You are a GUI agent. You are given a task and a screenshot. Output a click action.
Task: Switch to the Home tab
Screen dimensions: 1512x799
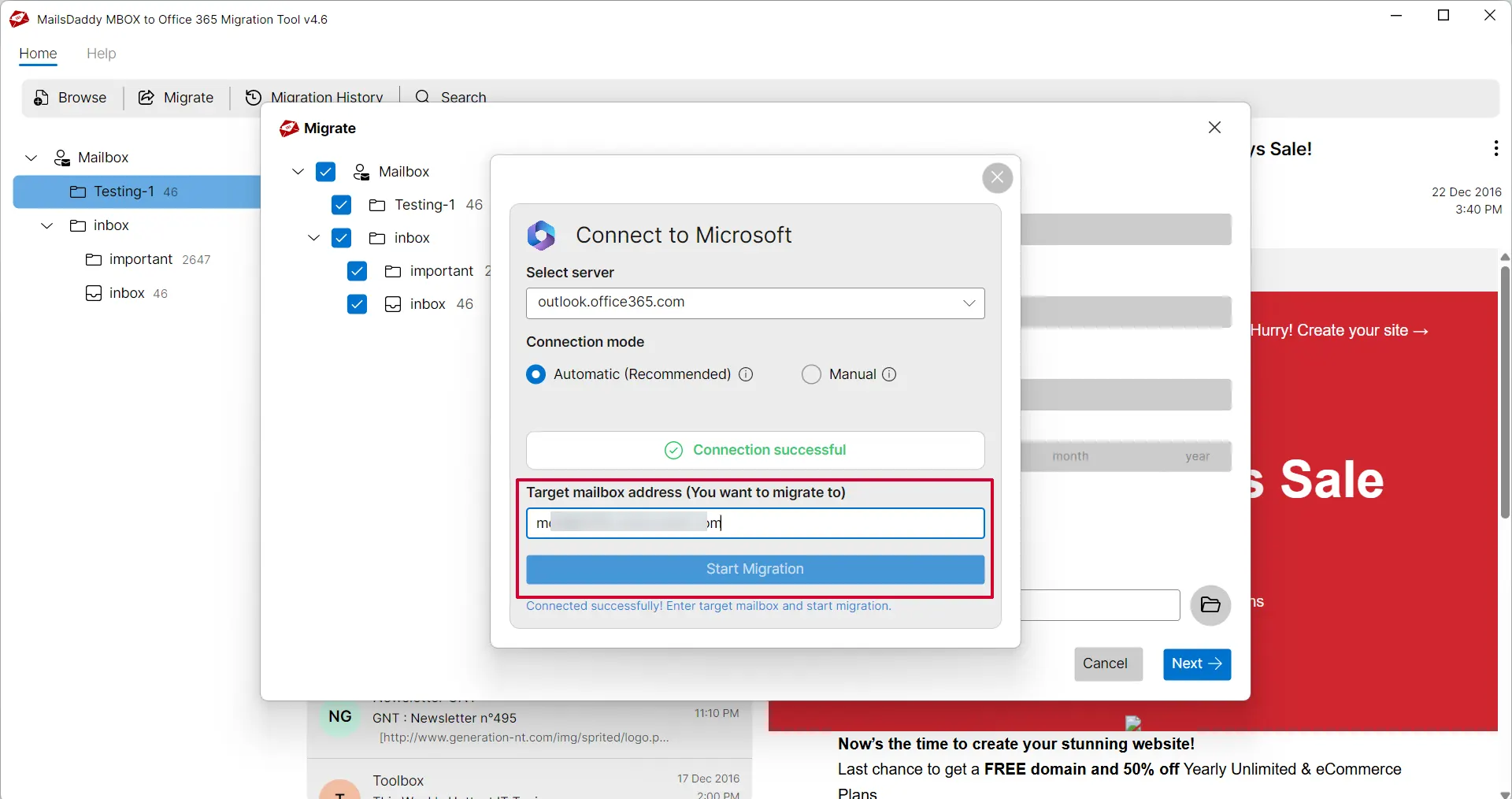(x=38, y=54)
